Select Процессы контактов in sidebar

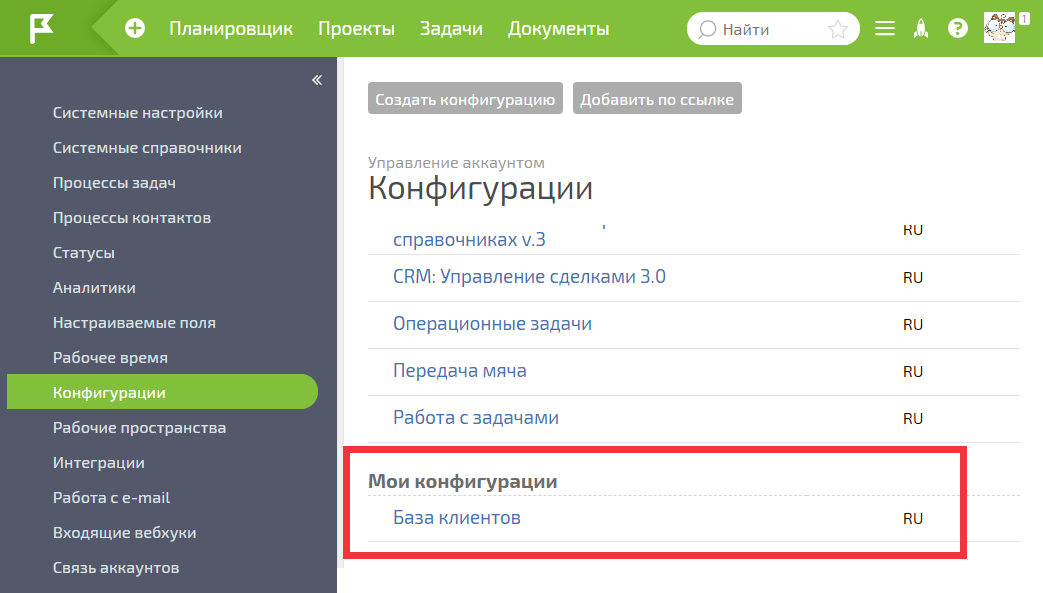pyautogui.click(x=132, y=218)
